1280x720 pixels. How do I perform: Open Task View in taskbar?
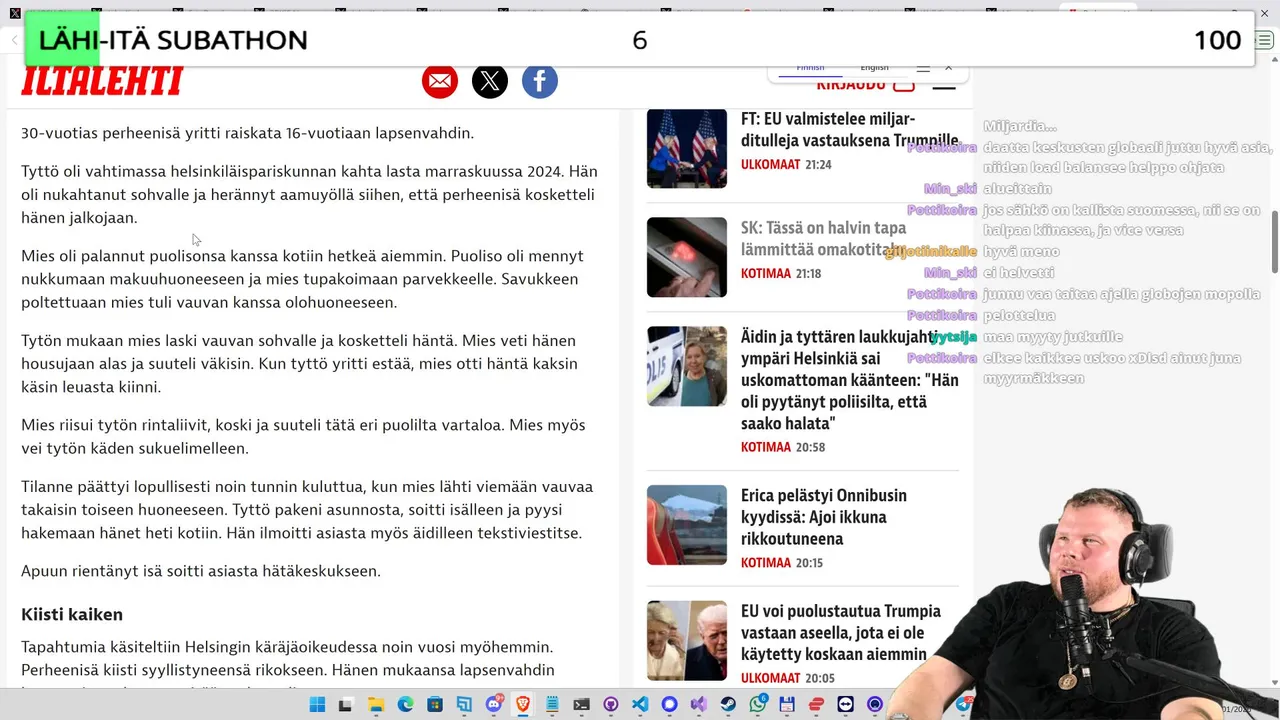pyautogui.click(x=347, y=705)
